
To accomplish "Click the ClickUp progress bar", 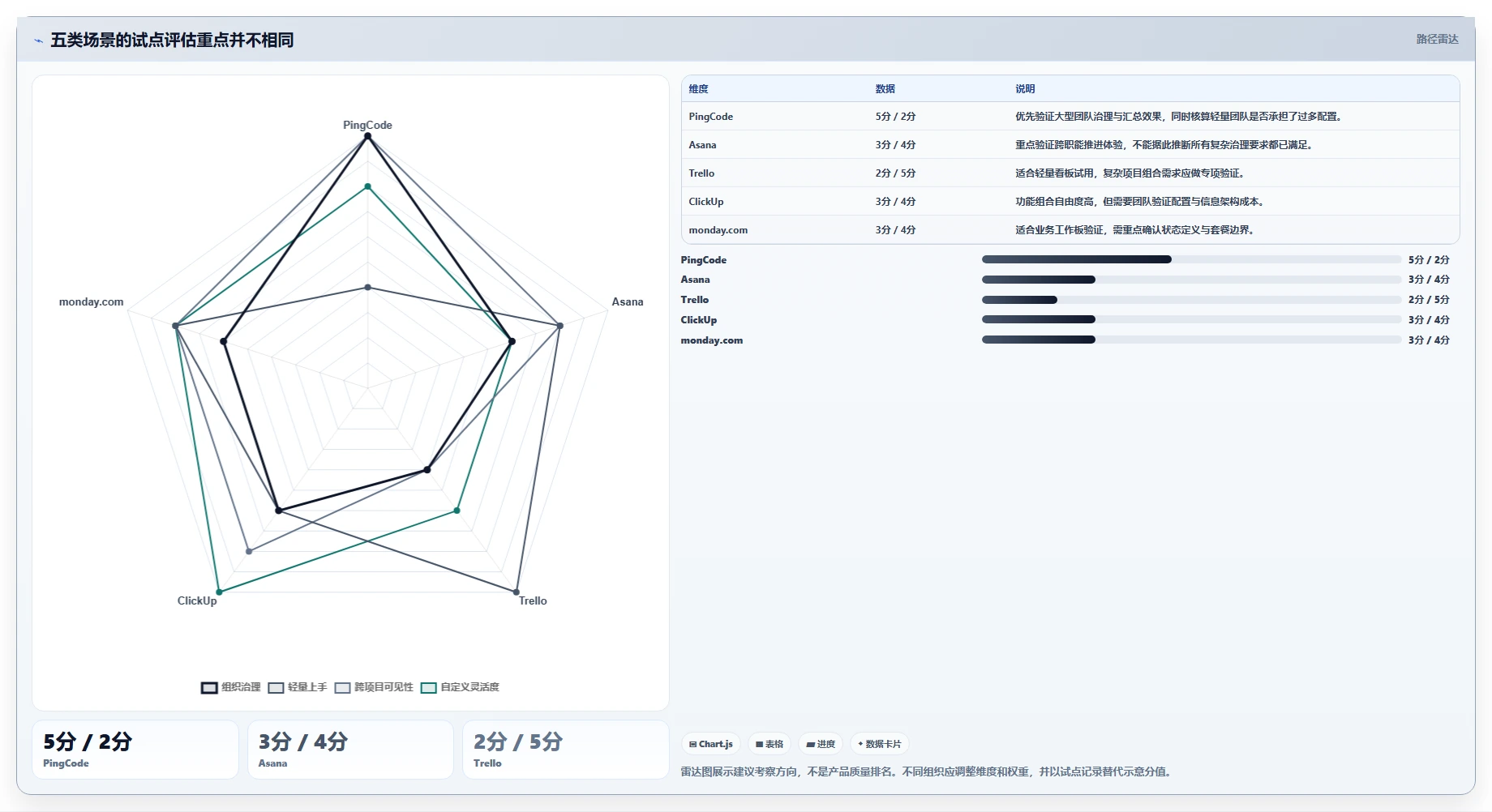I will click(x=1191, y=319).
